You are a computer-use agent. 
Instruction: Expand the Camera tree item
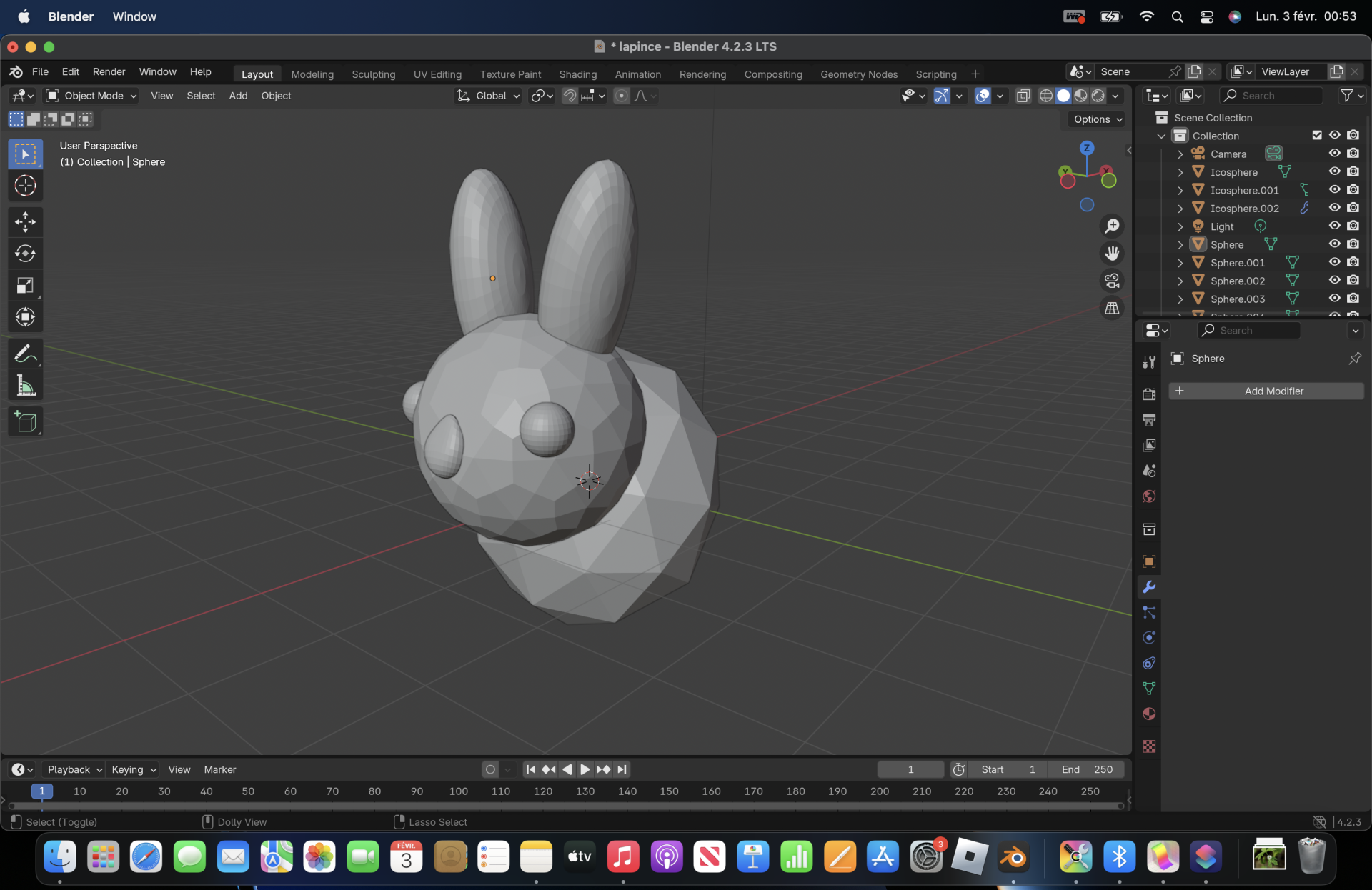[1180, 154]
